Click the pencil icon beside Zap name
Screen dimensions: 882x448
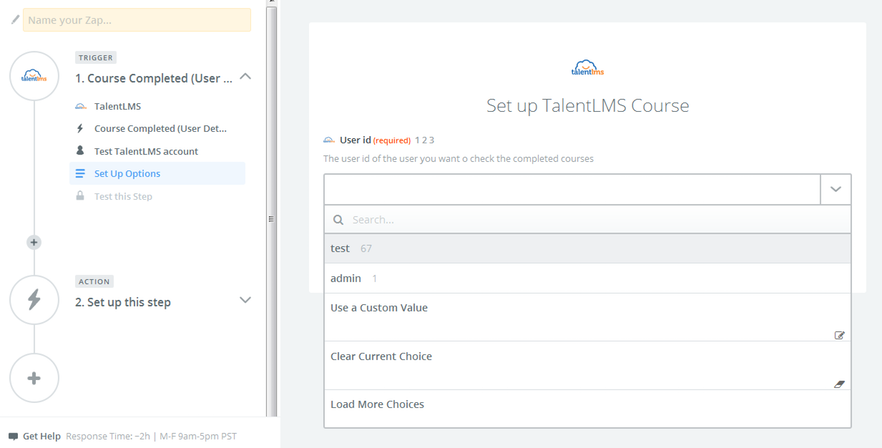(x=15, y=20)
